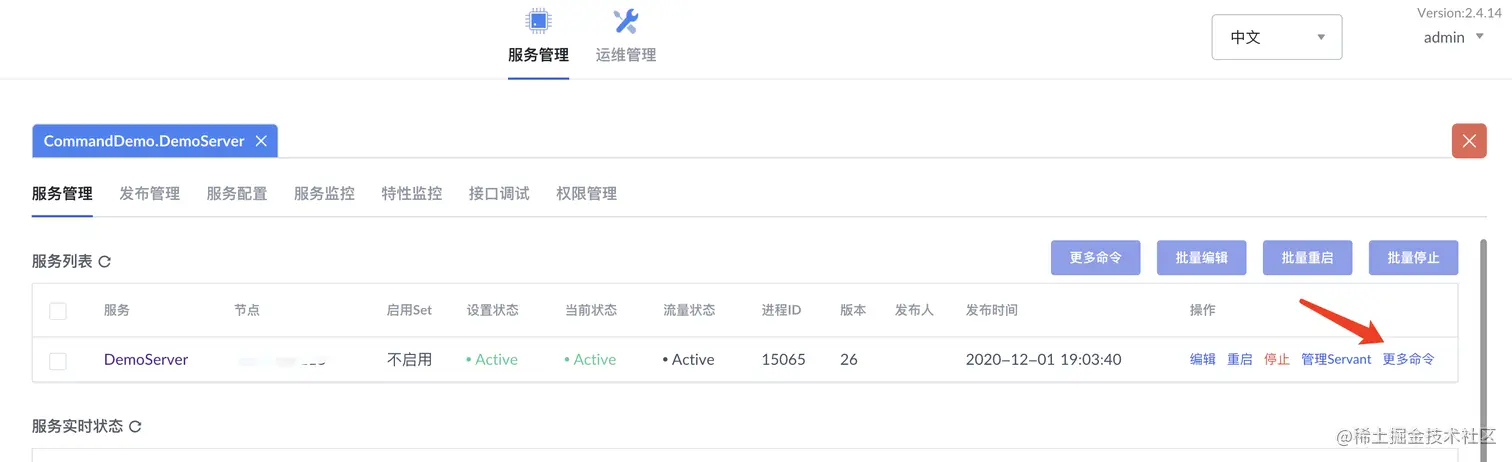
Task: Click the 当前状态 Active value
Action: 590,360
